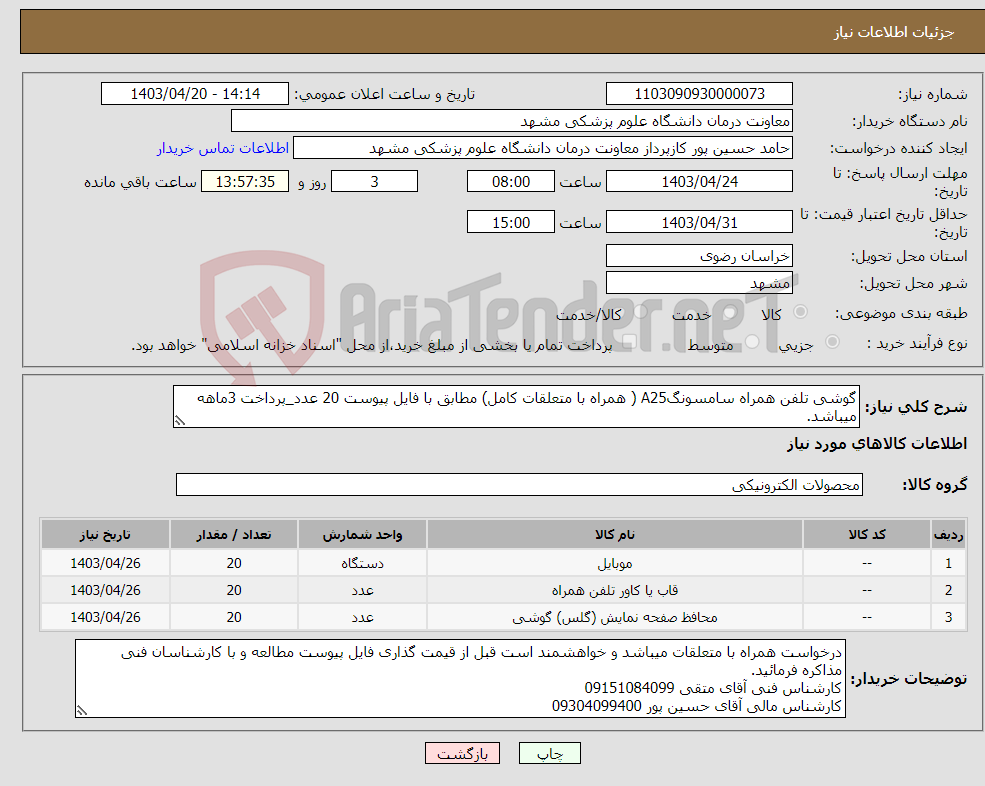Click the واحد شمارش column header
985x786 pixels.
[362, 535]
